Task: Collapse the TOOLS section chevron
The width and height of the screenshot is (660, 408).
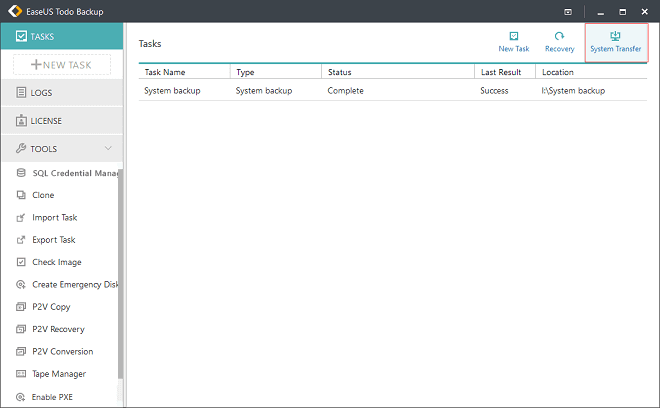Action: pyautogui.click(x=108, y=148)
